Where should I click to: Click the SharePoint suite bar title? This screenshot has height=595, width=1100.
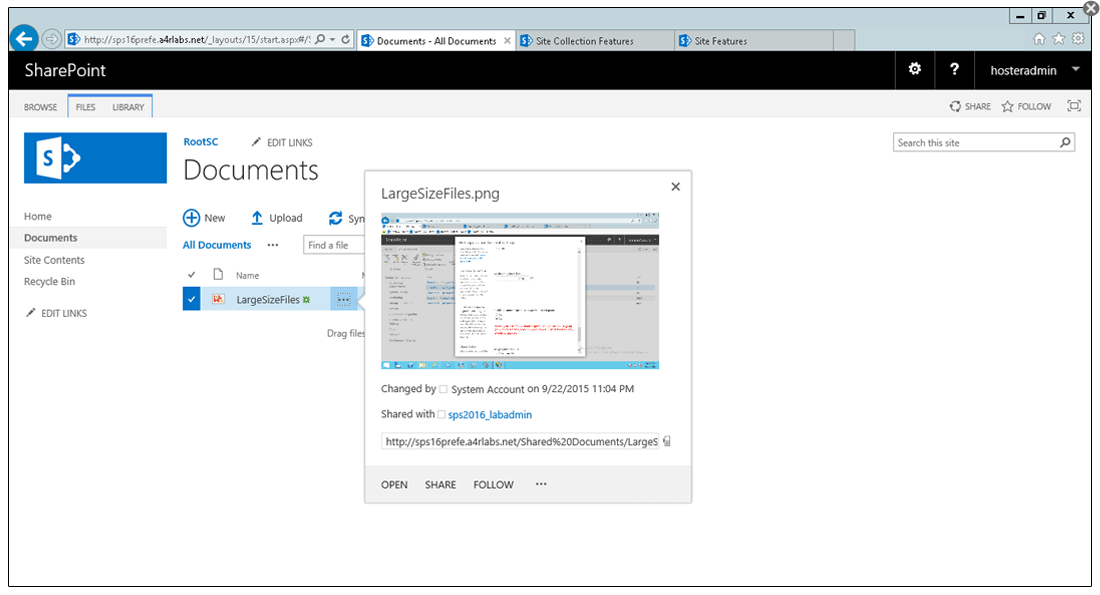65,70
